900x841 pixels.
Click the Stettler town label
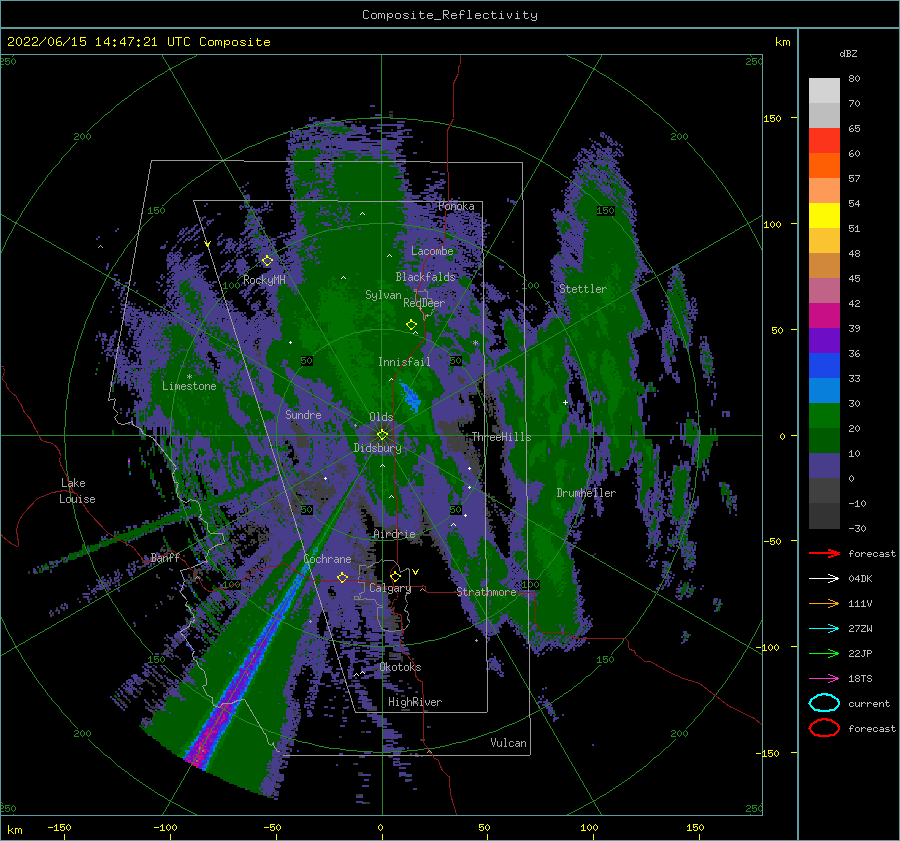click(583, 289)
